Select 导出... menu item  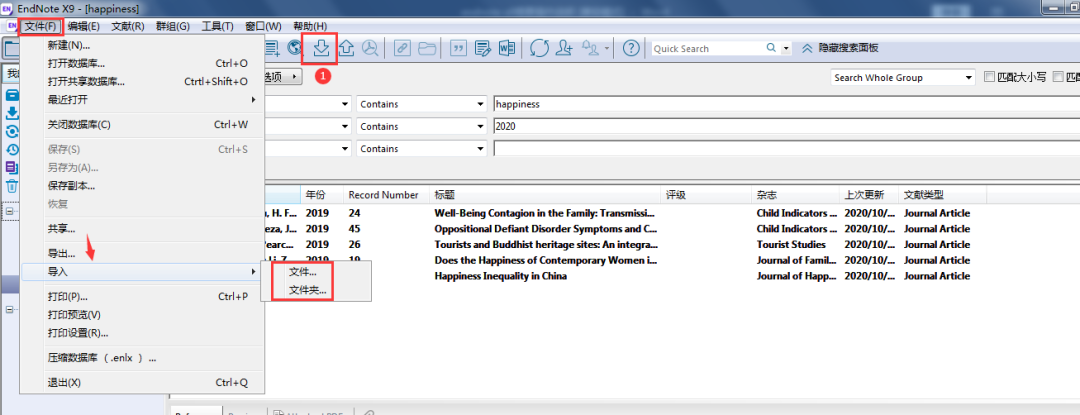142,254
